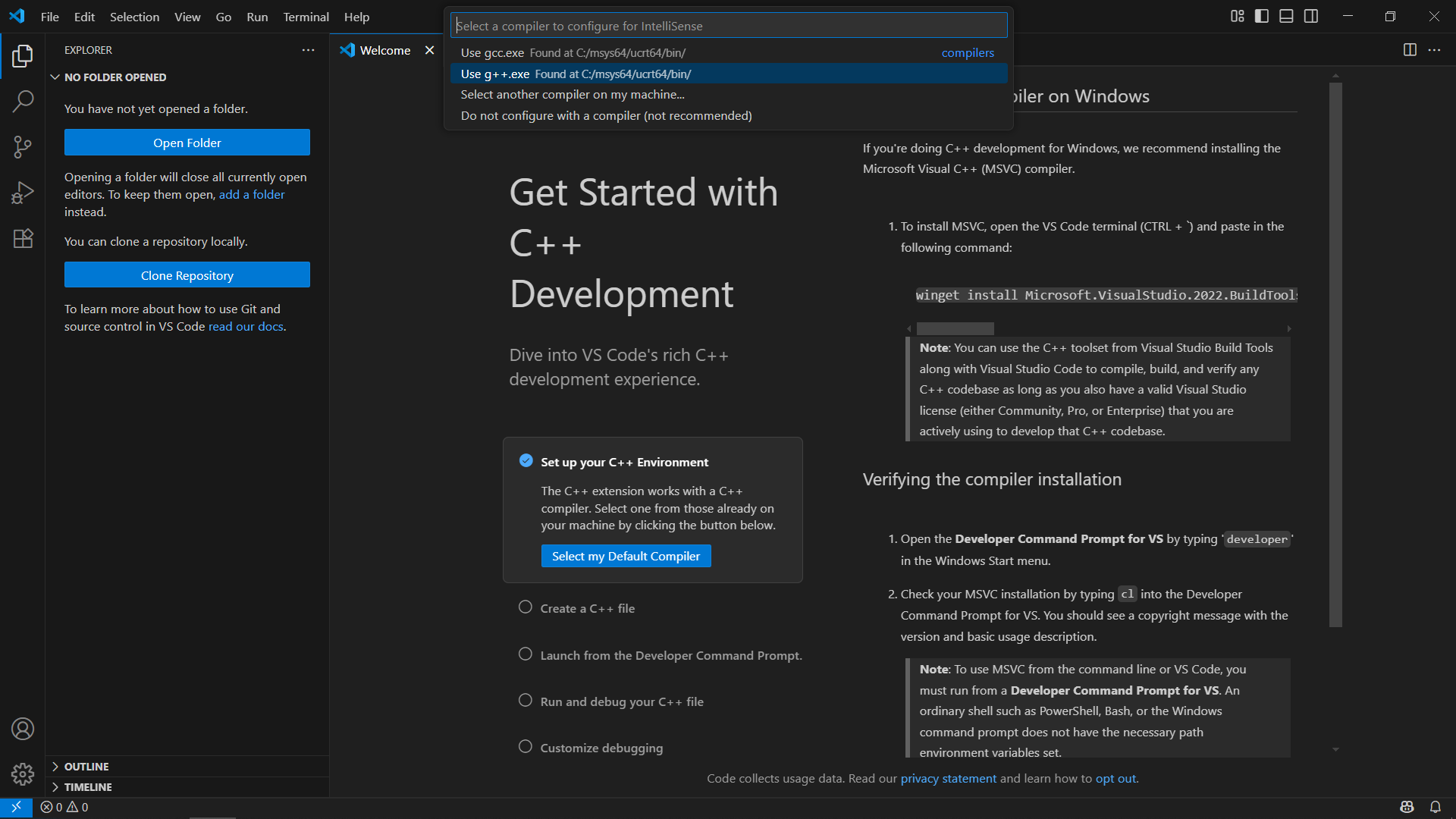Open the privacy statement link

(949, 778)
